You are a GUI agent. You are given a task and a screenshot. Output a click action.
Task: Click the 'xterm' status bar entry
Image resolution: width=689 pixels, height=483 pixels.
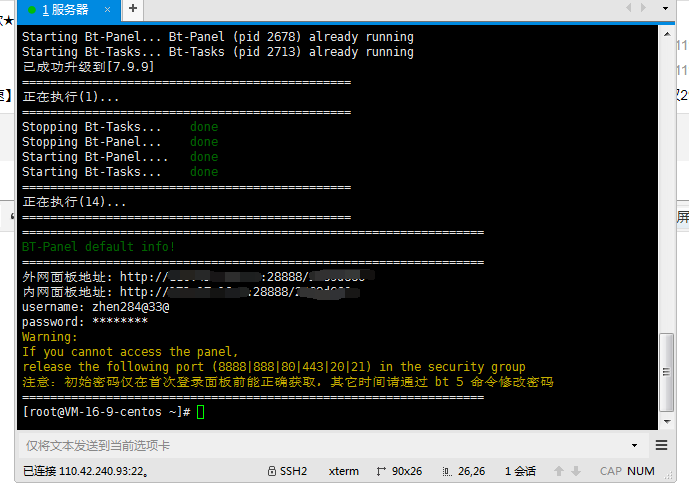tap(344, 472)
